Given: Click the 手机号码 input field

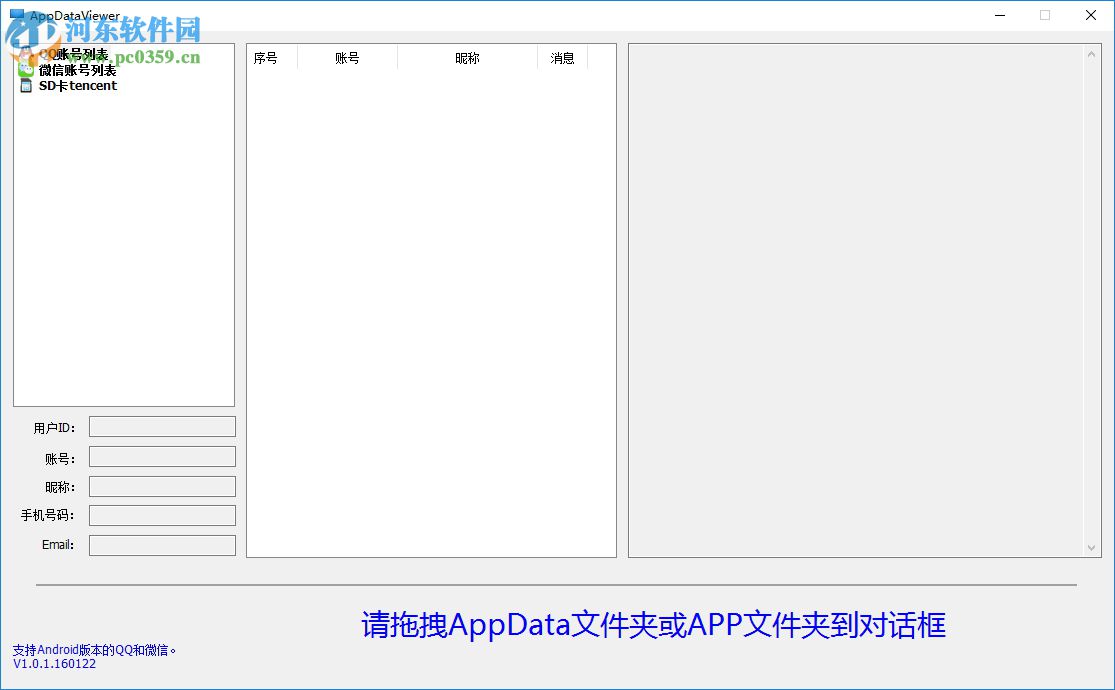Looking at the screenshot, I should pyautogui.click(x=161, y=514).
